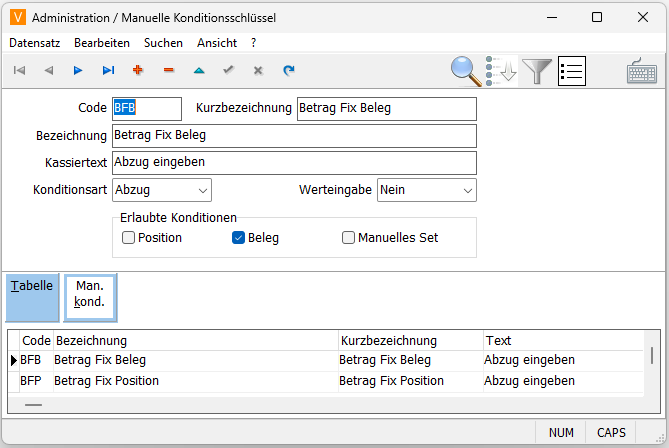The image size is (669, 448).
Task: Enable the Position checkbox
Action: tap(128, 237)
